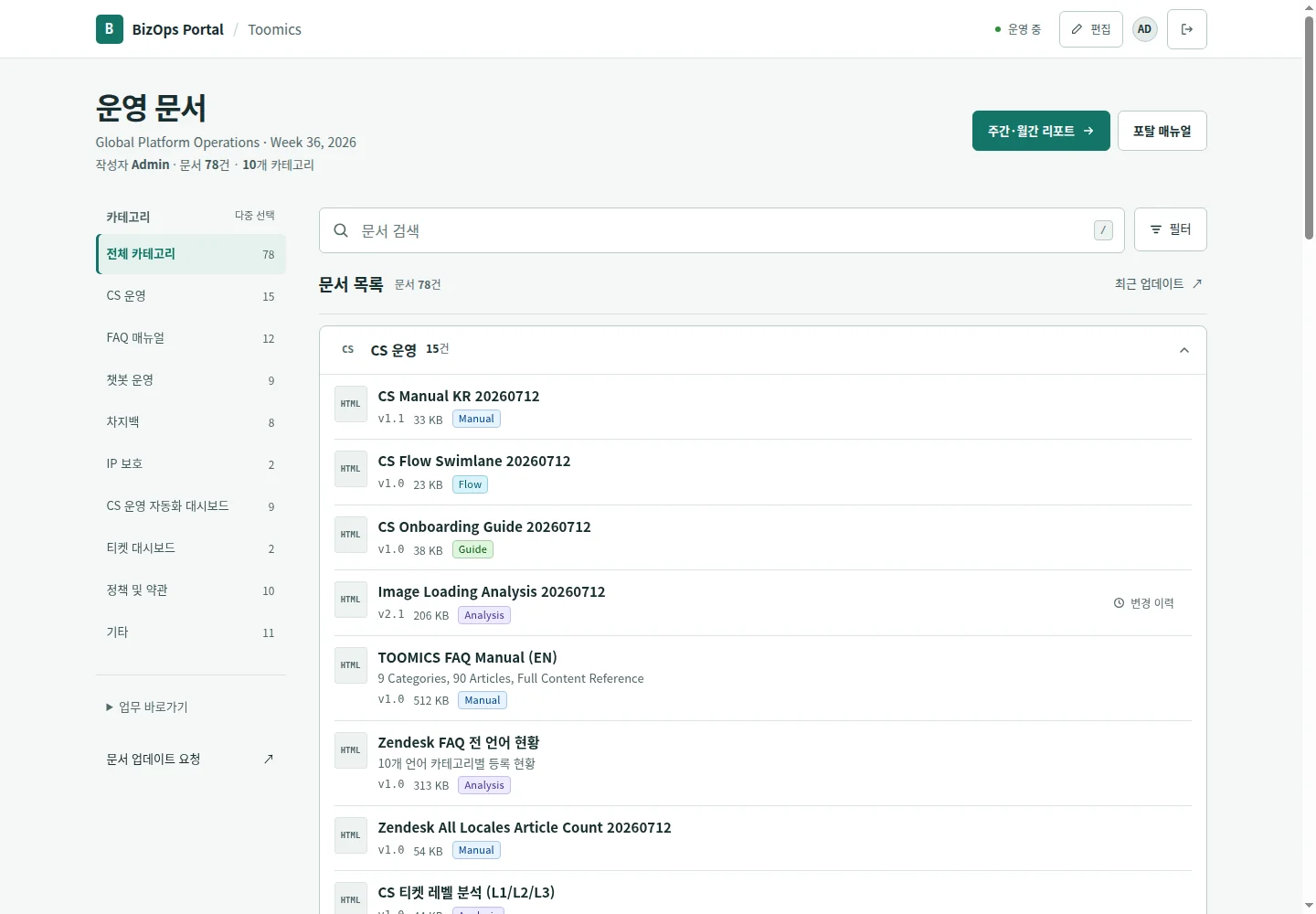
Task: Select the 정책 및 약관 category
Action: 191,590
